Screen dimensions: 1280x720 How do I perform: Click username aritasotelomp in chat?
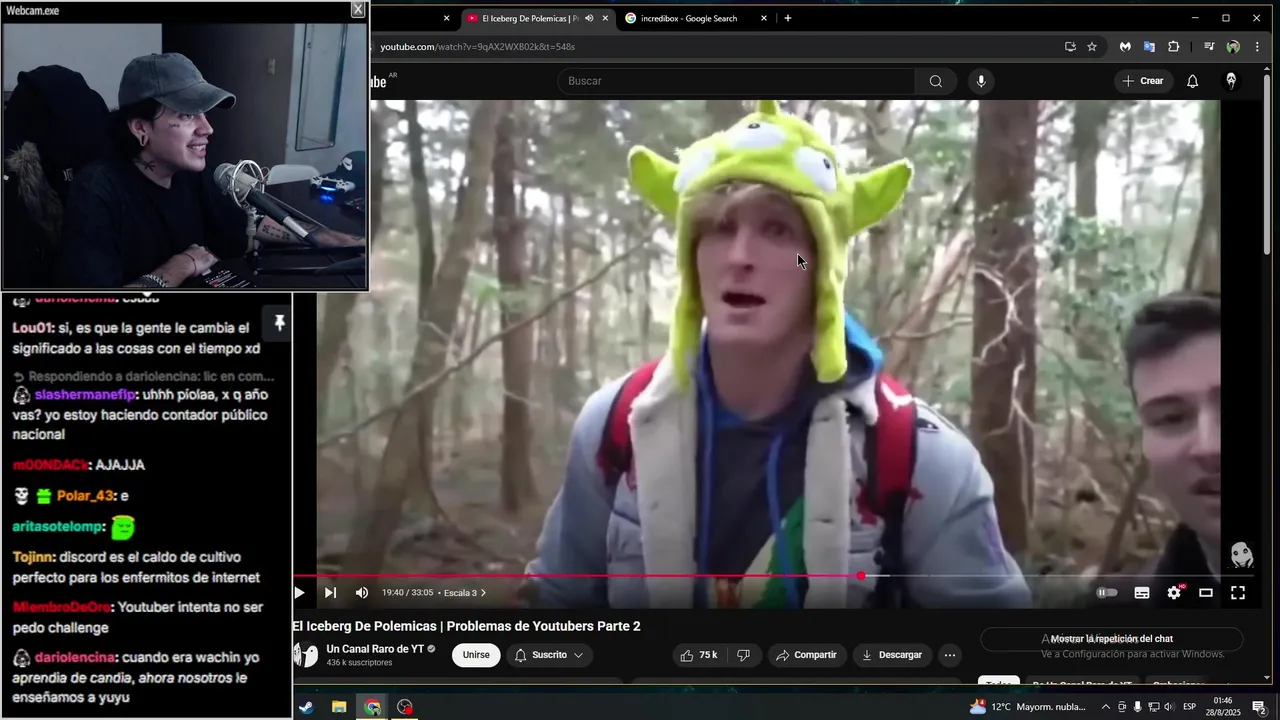click(x=56, y=527)
